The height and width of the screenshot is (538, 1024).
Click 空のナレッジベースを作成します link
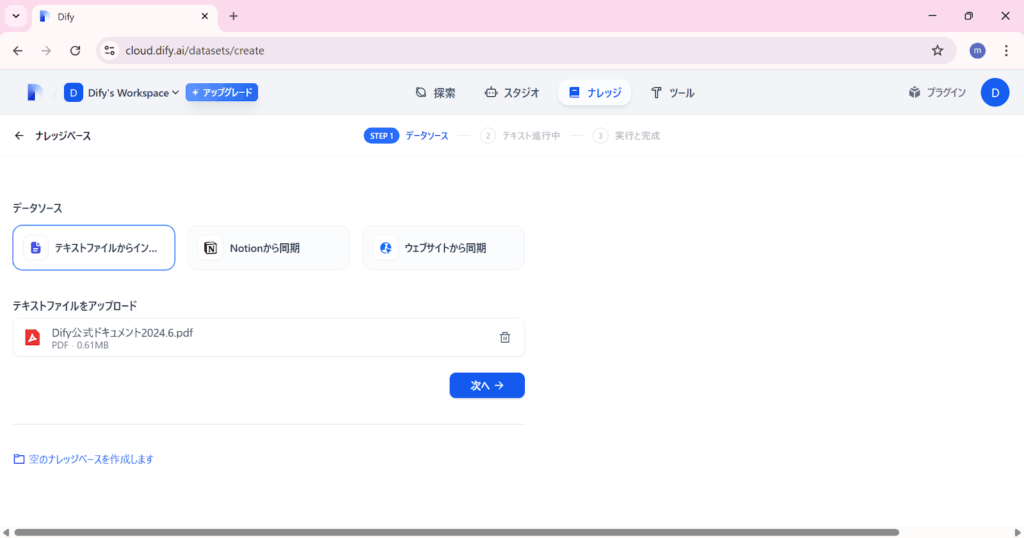[84, 460]
